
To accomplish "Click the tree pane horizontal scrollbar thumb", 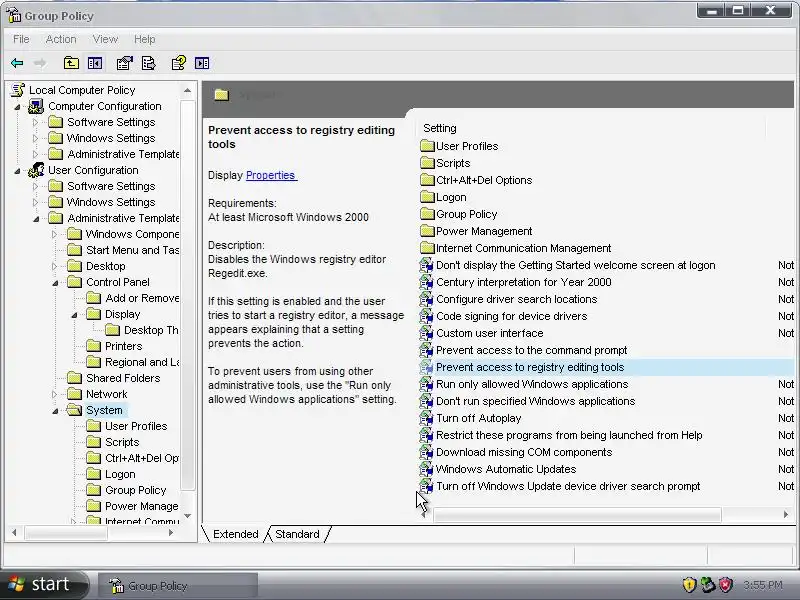I will (x=66, y=533).
